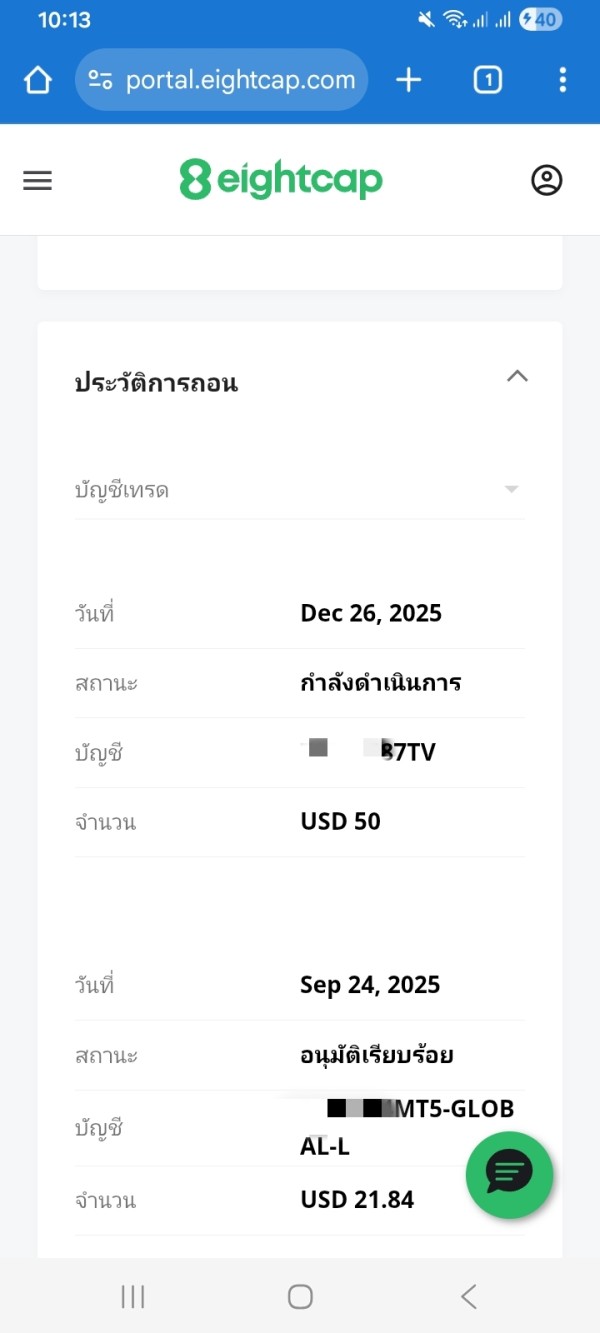Open browser three-dot options menu
The height and width of the screenshot is (1333, 600).
(562, 80)
